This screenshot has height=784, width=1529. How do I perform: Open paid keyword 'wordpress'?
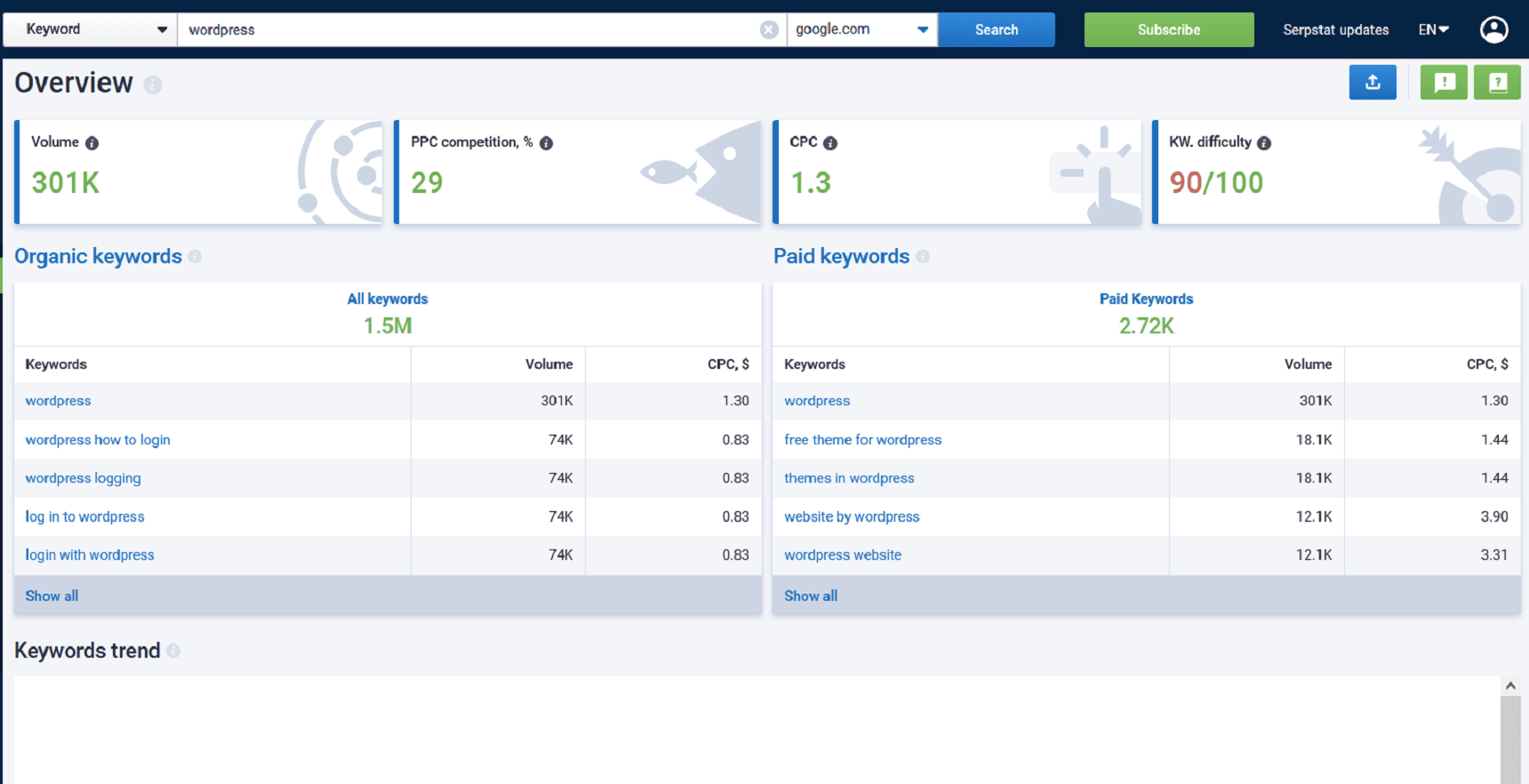pyautogui.click(x=817, y=401)
